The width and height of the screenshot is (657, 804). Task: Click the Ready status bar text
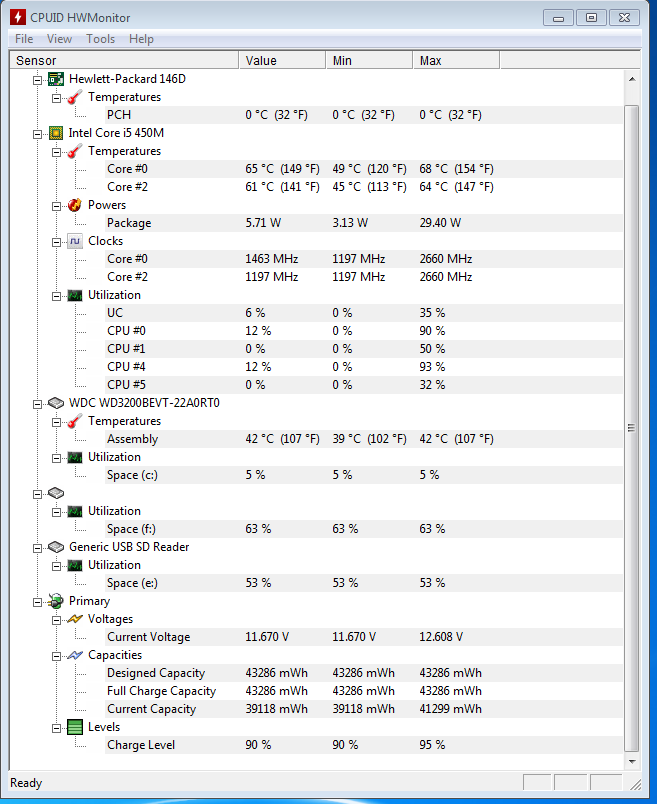26,783
